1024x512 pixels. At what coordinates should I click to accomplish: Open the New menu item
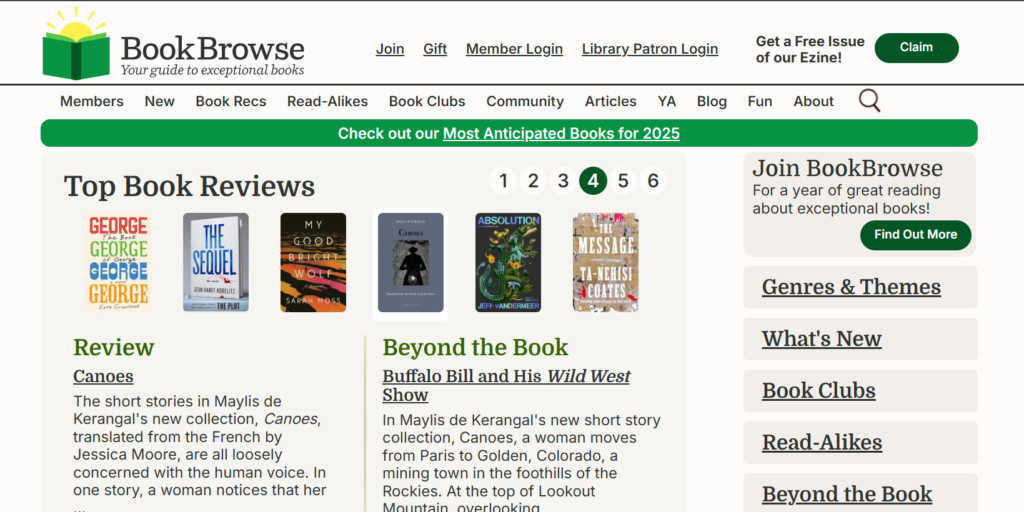click(159, 101)
